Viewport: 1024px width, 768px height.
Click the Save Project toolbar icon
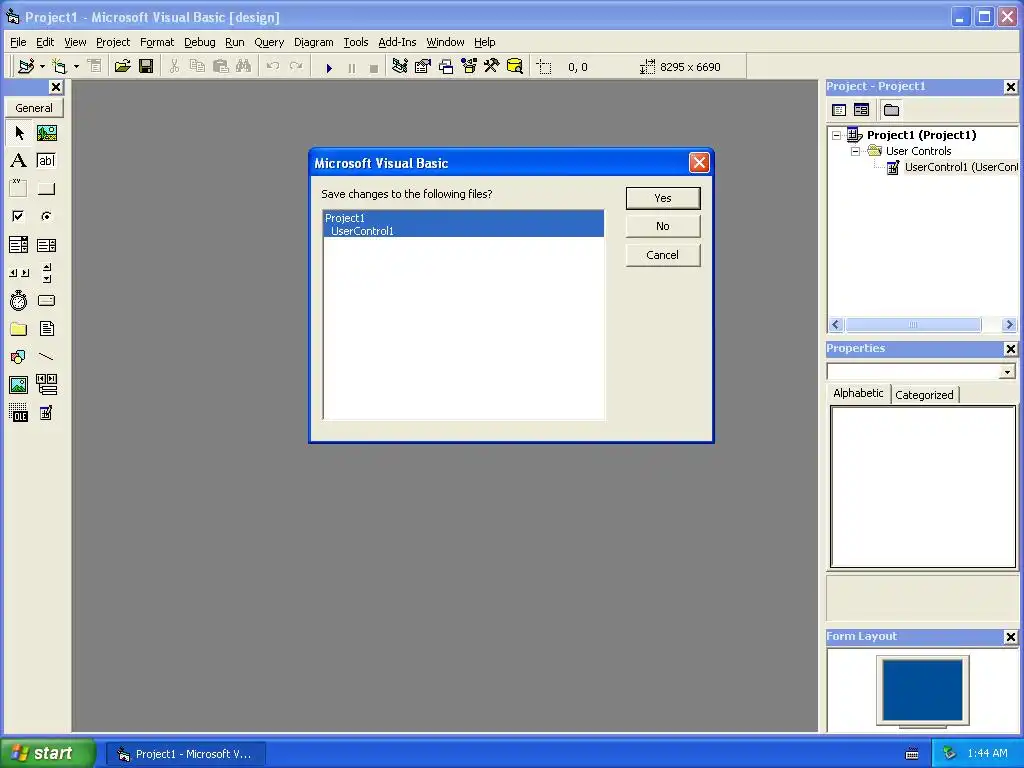tap(146, 66)
